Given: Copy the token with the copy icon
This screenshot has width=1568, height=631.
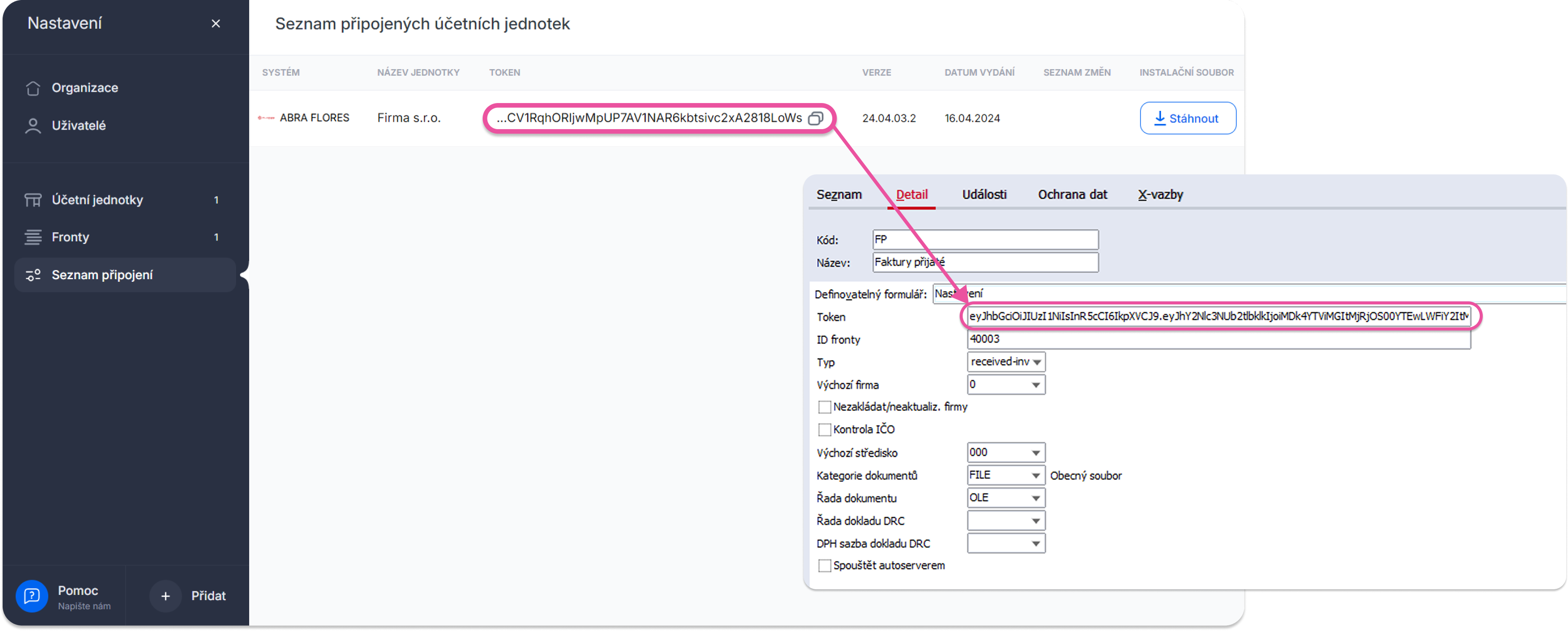Looking at the screenshot, I should click(815, 119).
